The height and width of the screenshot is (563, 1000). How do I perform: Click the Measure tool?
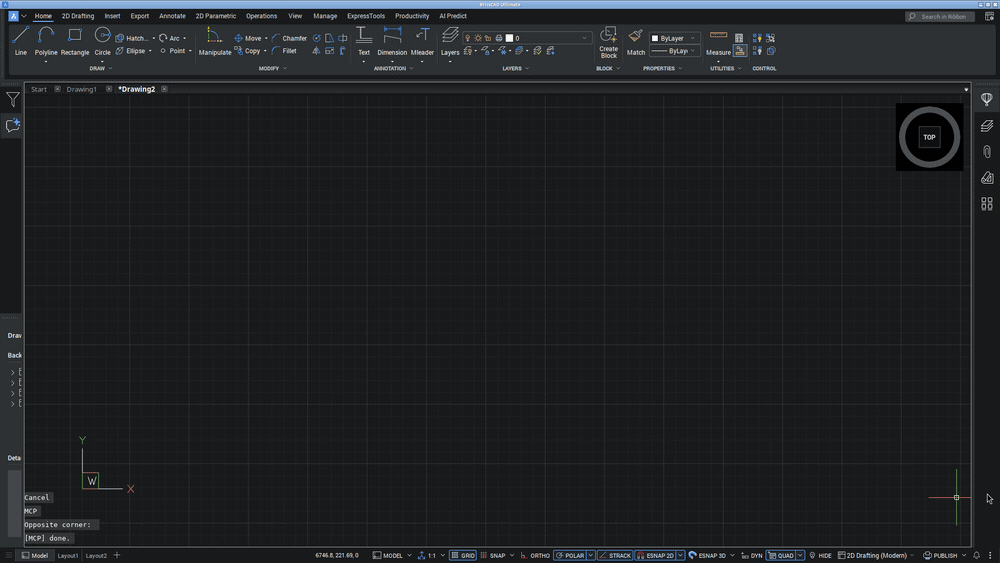point(718,41)
